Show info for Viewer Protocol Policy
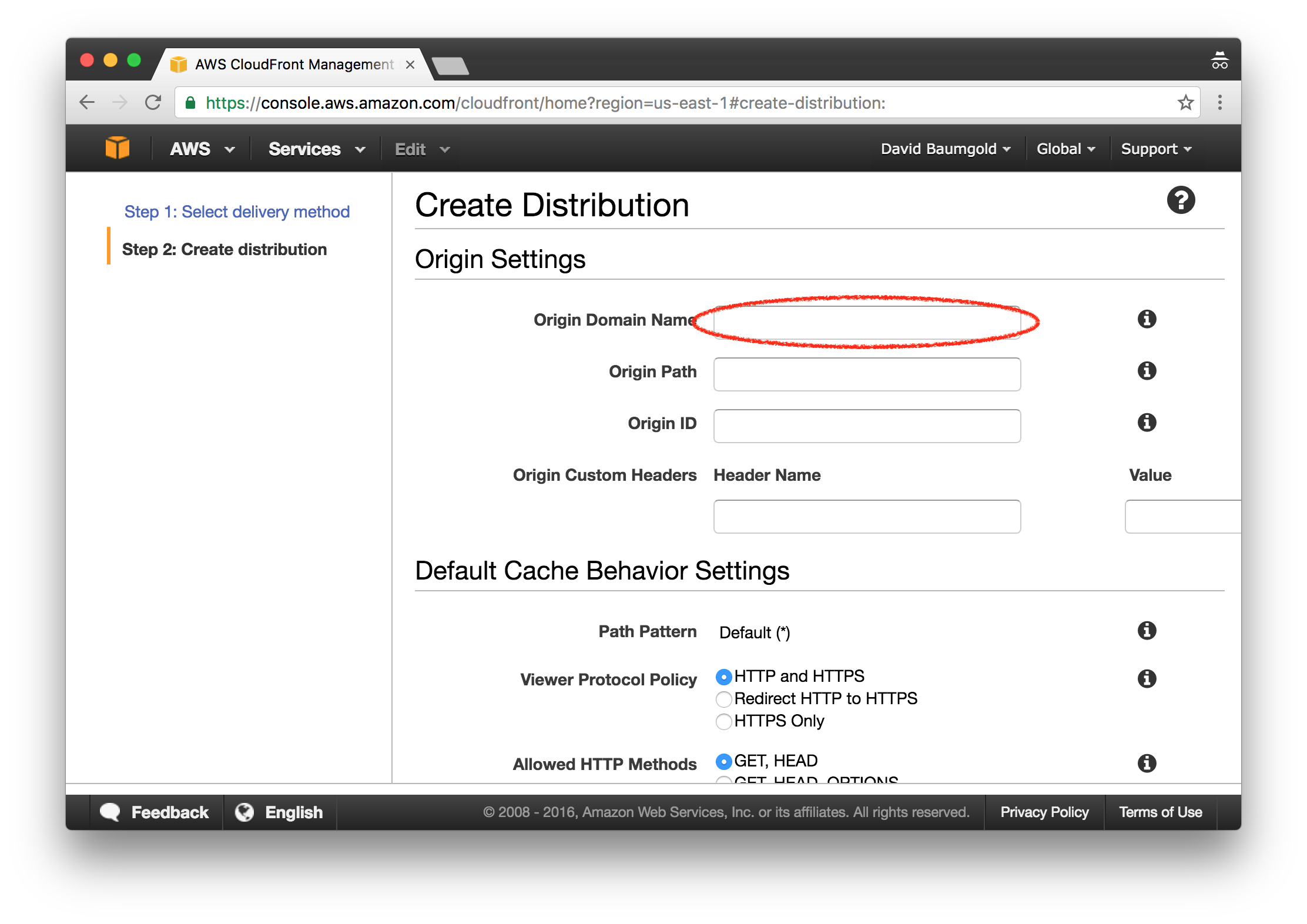 (x=1147, y=679)
